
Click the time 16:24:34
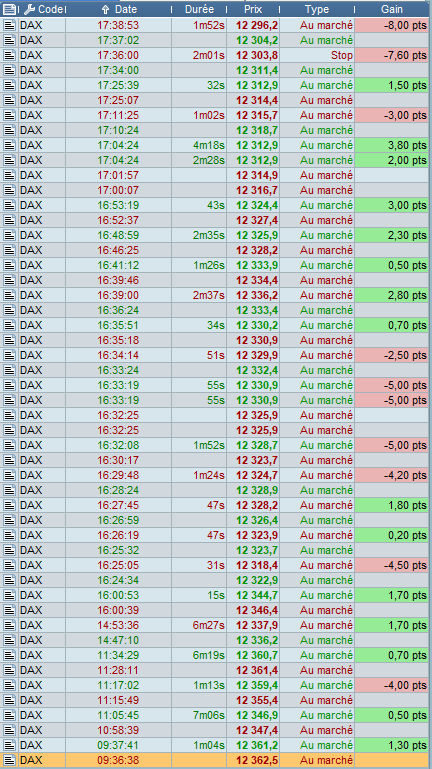(x=118, y=580)
